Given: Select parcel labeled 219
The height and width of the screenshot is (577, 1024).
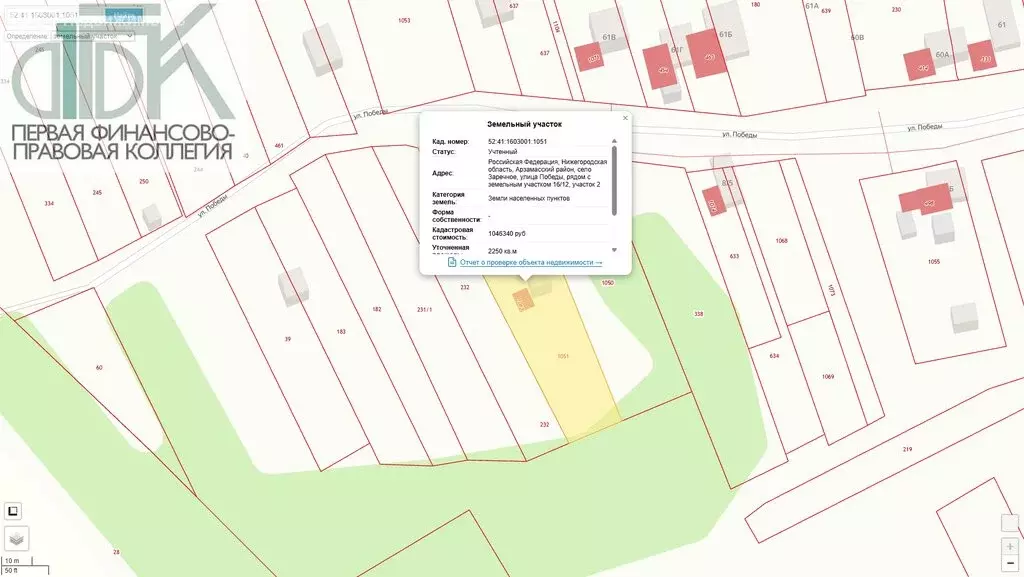Looking at the screenshot, I should click(907, 450).
